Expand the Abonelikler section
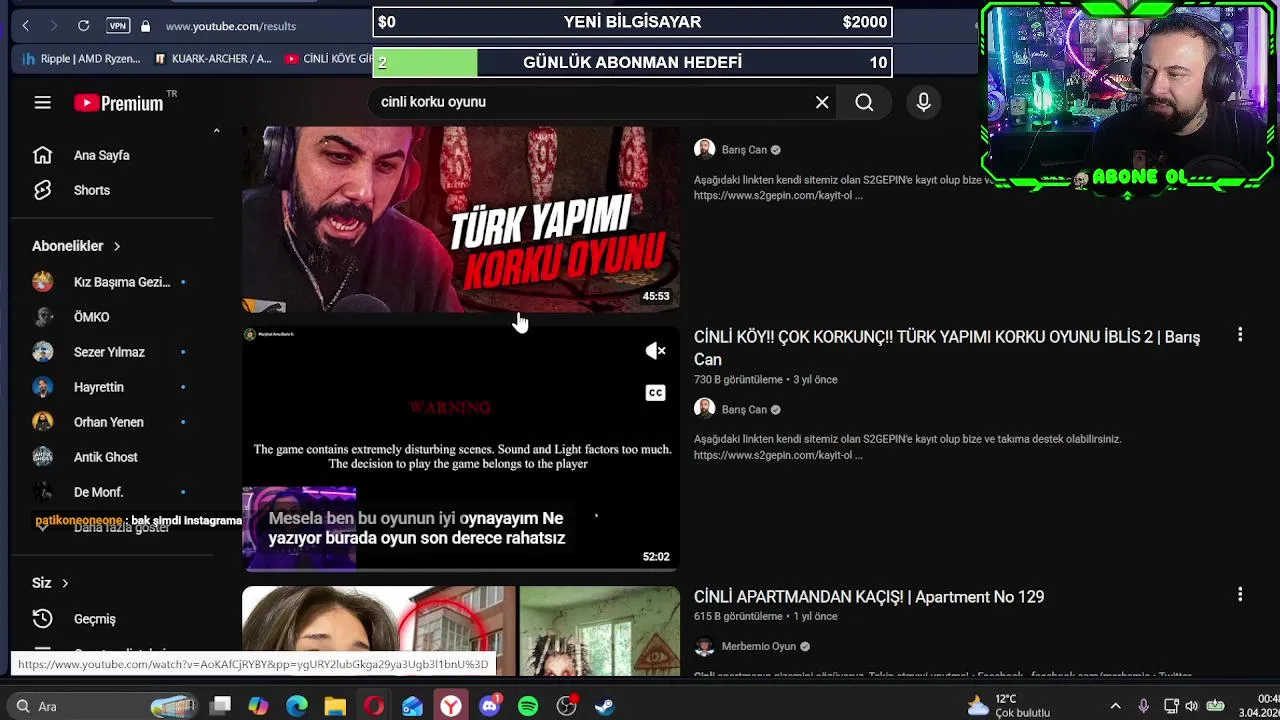The width and height of the screenshot is (1280, 720). pos(76,246)
